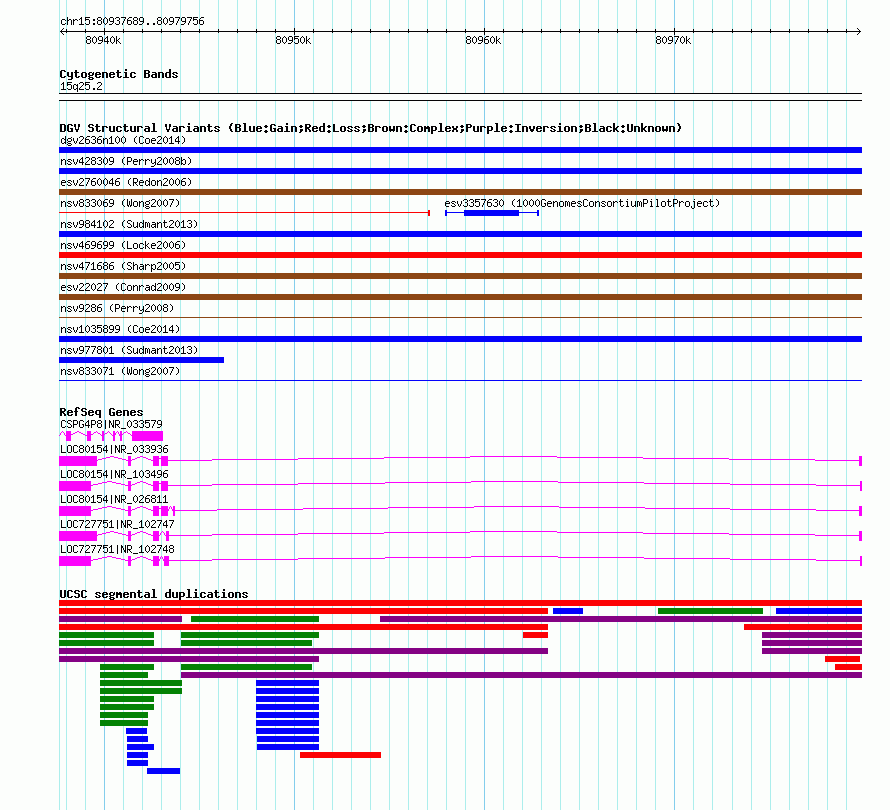
Task: Click the 80940k ruler tick label
Action: click(x=103, y=40)
